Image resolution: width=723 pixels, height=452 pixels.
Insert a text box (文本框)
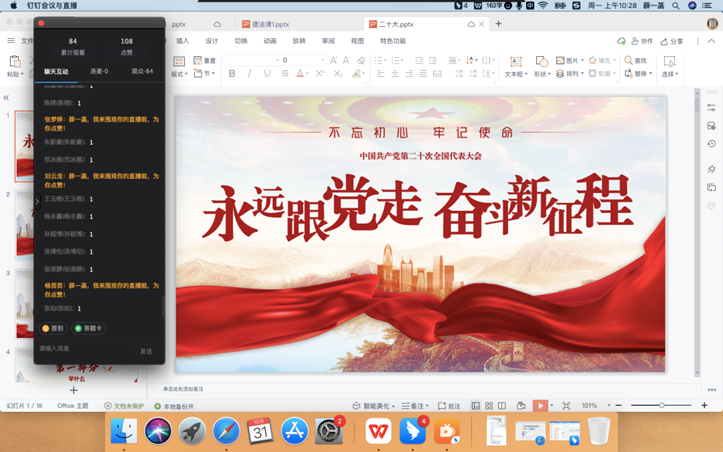514,67
